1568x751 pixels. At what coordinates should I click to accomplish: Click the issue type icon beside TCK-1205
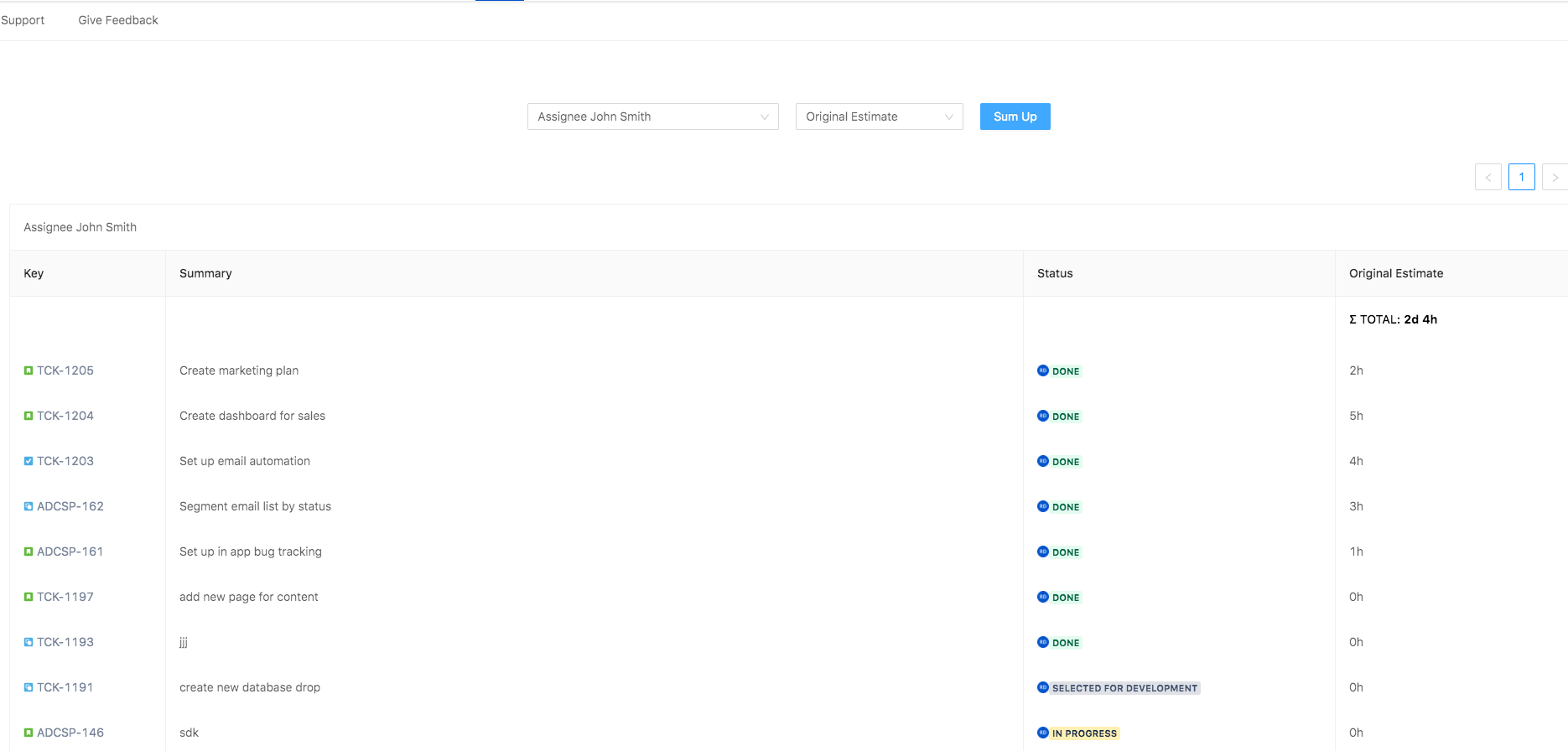tap(29, 370)
